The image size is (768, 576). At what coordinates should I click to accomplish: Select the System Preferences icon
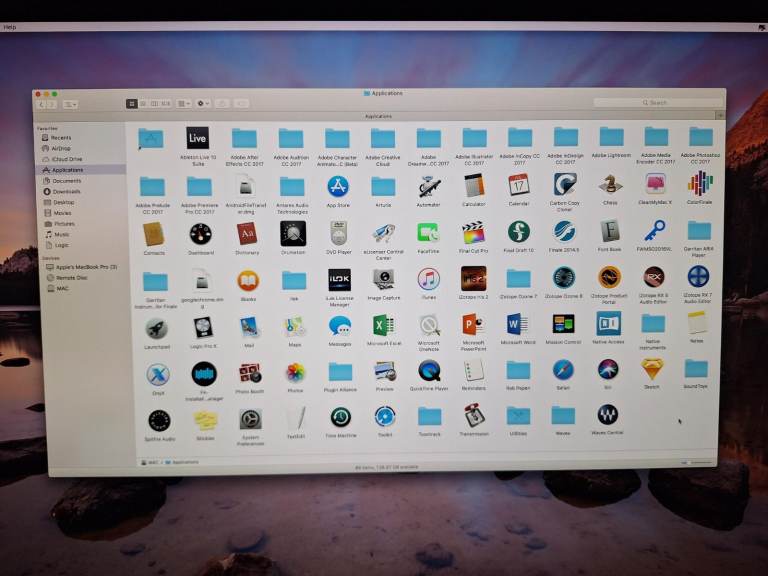(250, 419)
